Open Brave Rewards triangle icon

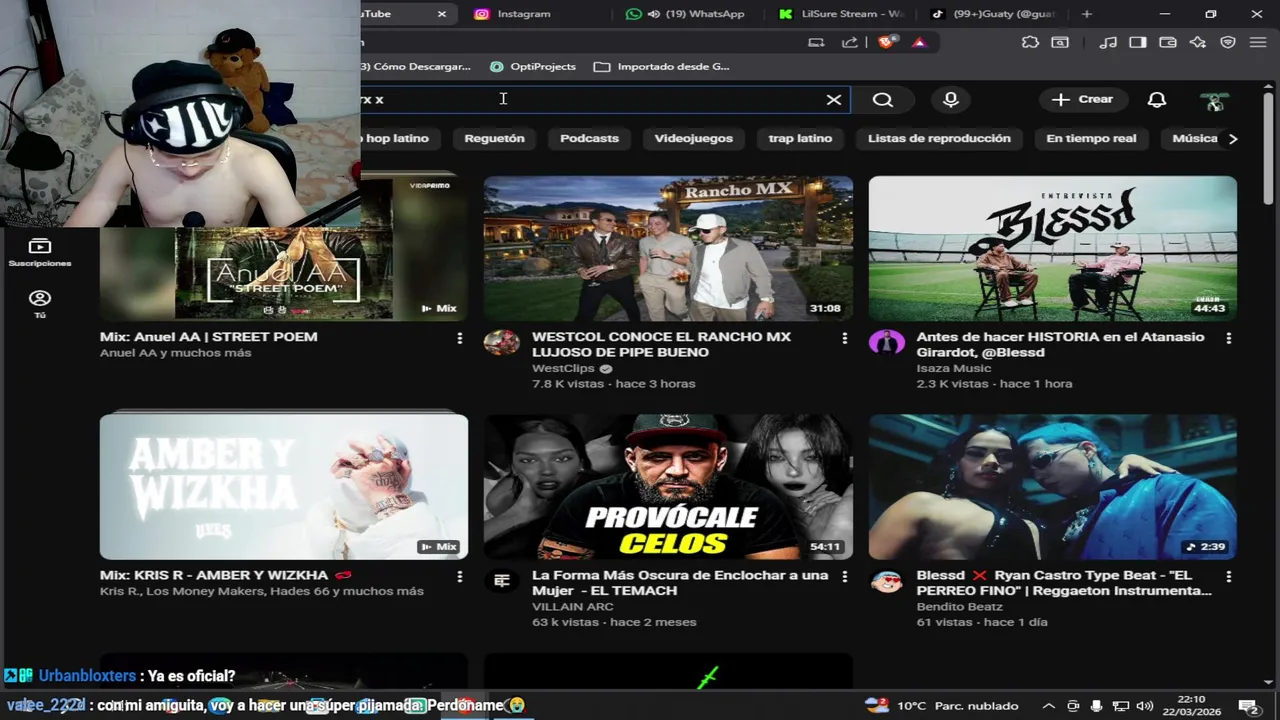919,42
